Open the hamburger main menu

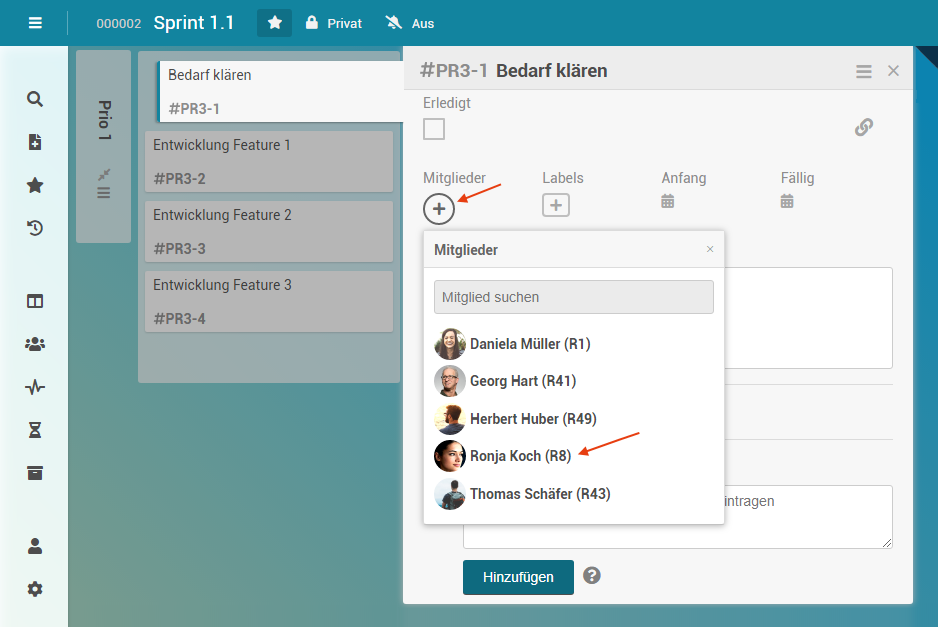pos(35,23)
